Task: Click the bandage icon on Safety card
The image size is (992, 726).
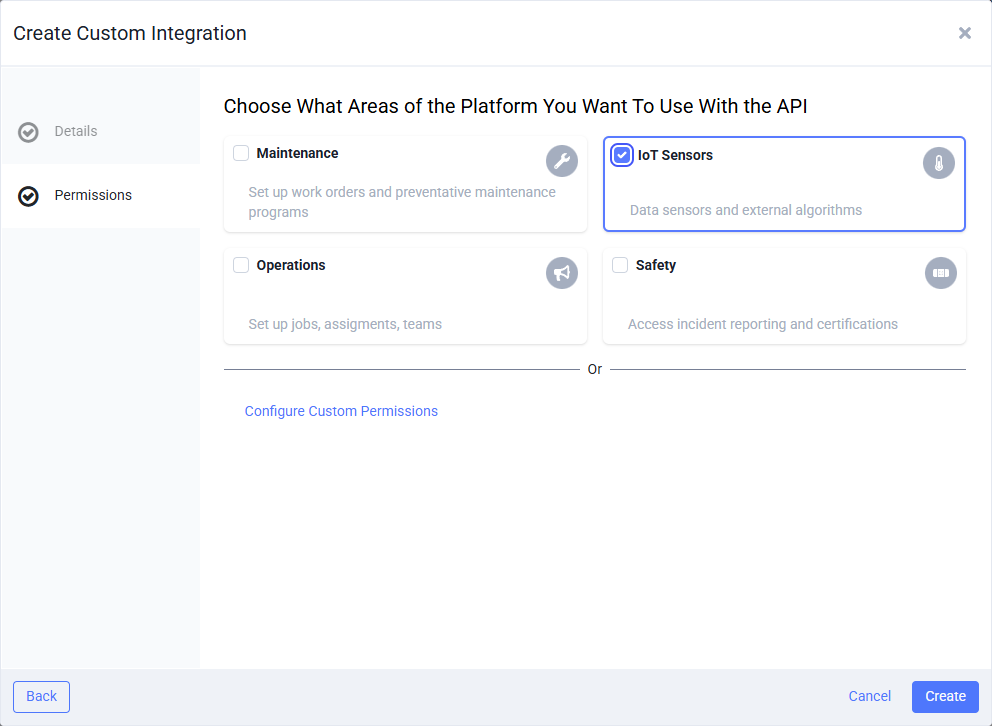Action: click(941, 273)
